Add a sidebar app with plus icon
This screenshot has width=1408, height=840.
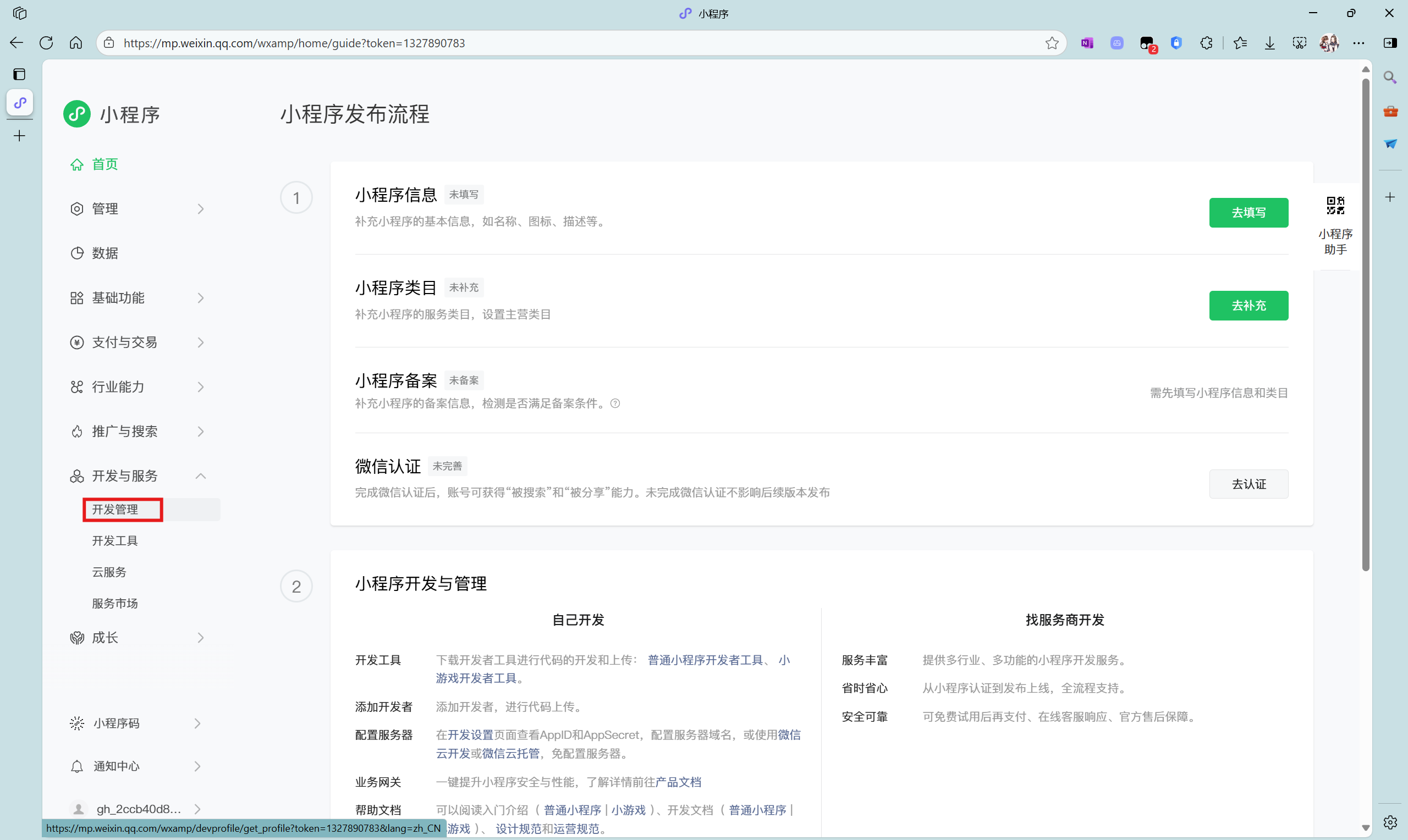(1390, 197)
